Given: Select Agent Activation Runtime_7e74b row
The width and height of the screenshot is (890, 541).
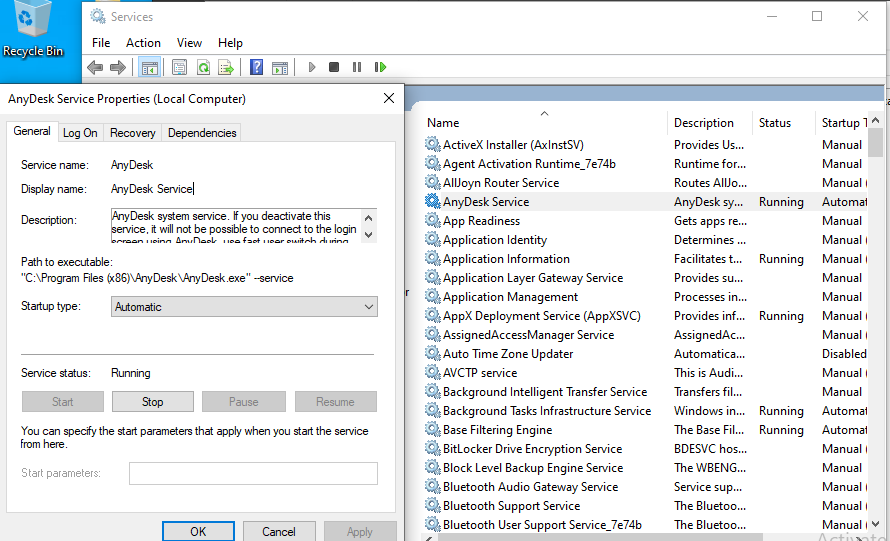Looking at the screenshot, I should point(646,163).
